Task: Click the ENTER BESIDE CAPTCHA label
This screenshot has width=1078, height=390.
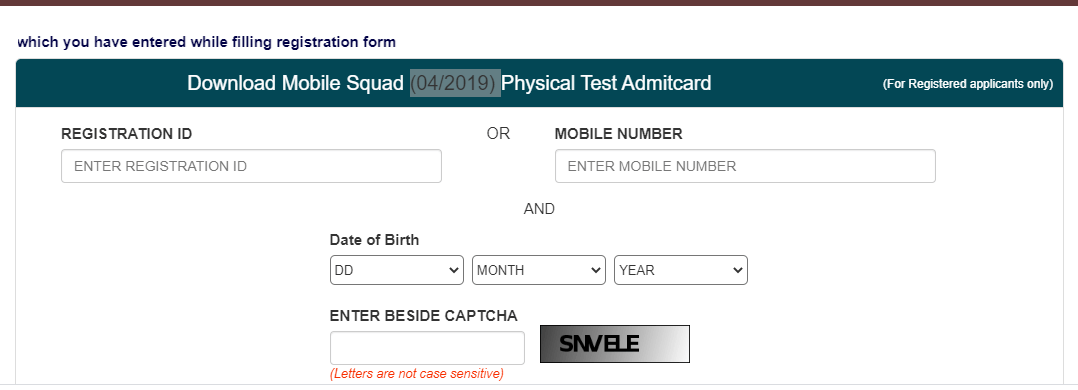Action: coord(424,316)
